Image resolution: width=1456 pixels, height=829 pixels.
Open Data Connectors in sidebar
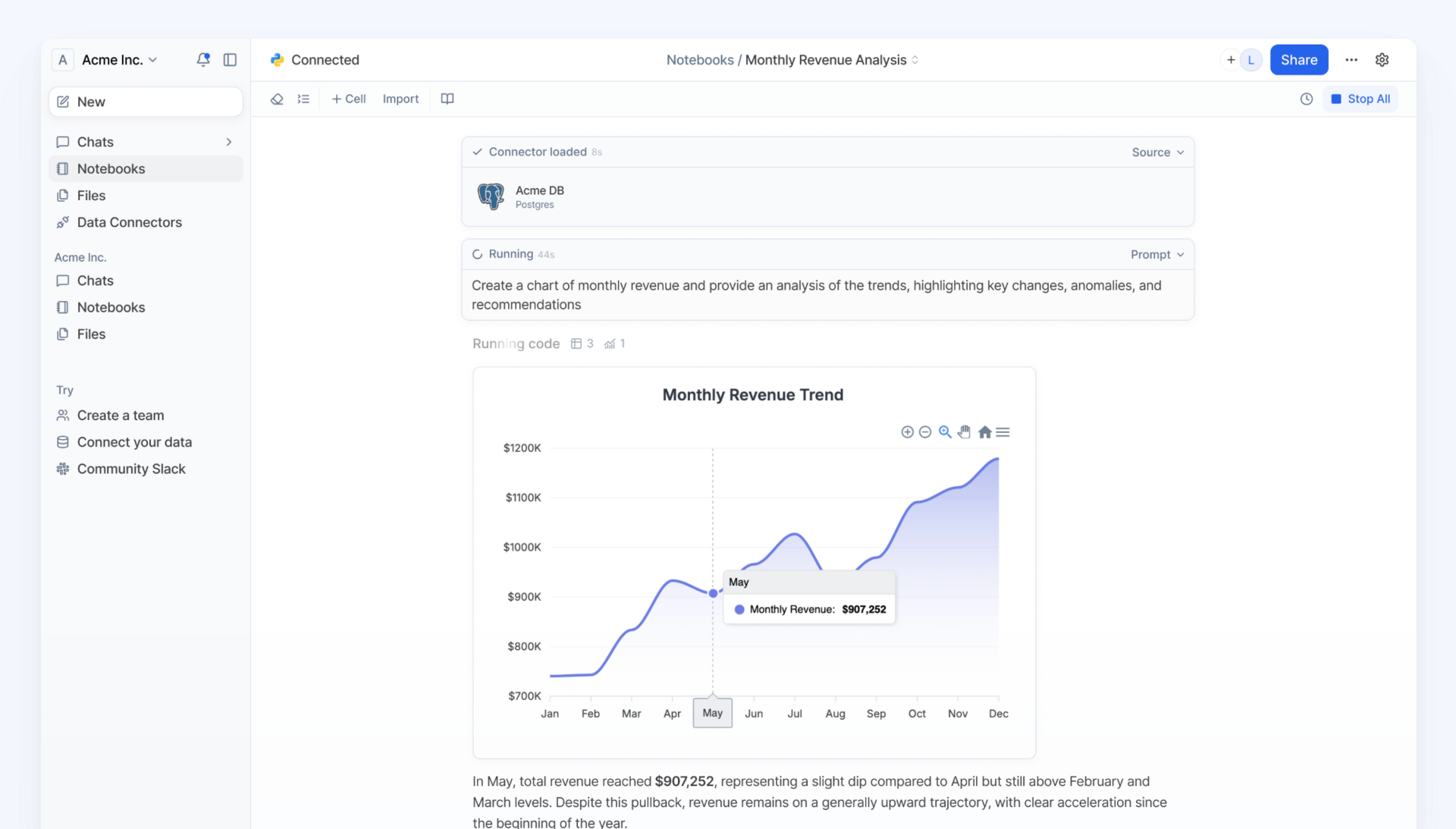tap(129, 222)
